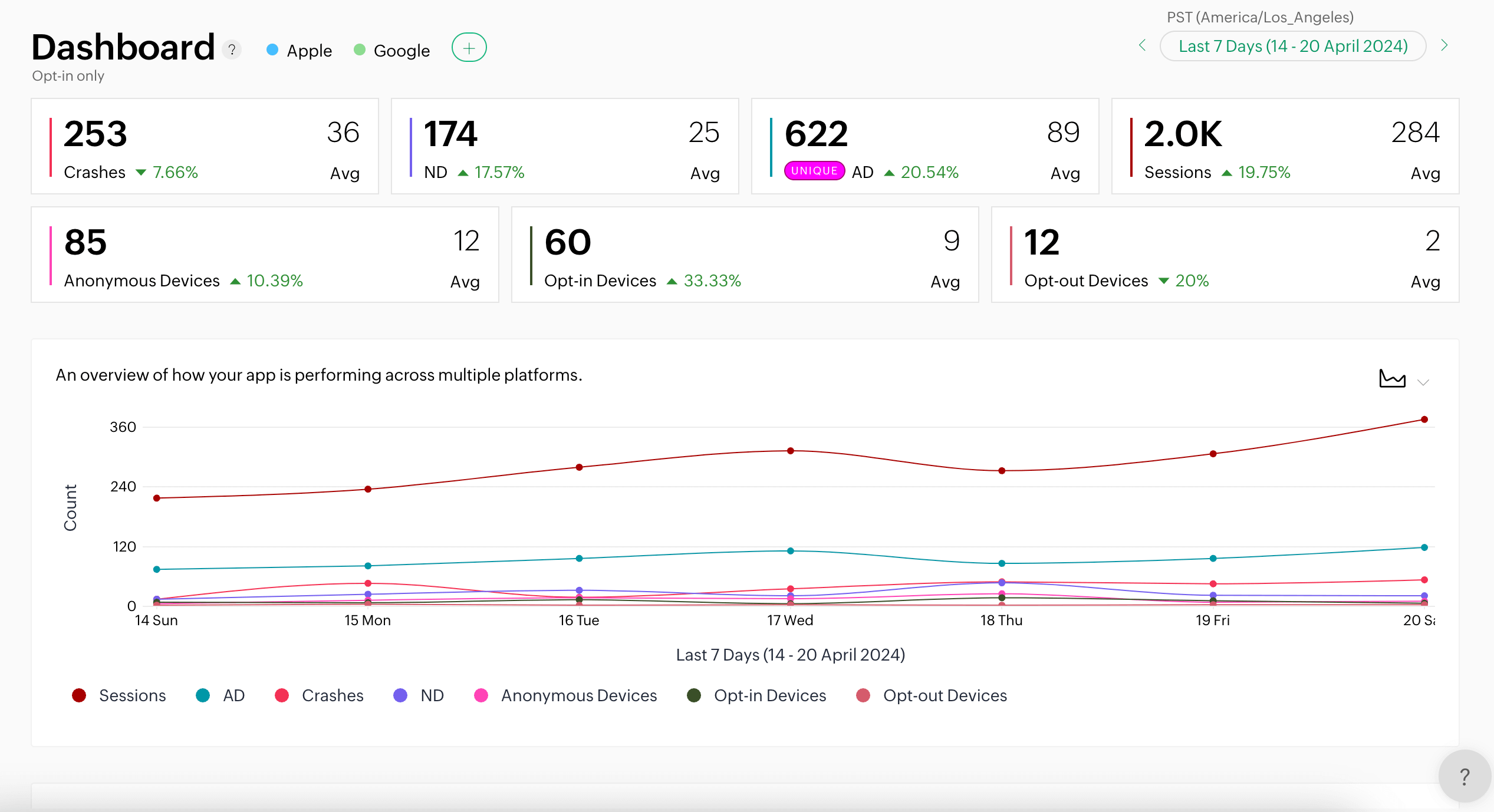Screen dimensions: 1494x812
Task: Select the Opt-out Devices stat card
Action: point(1225,255)
